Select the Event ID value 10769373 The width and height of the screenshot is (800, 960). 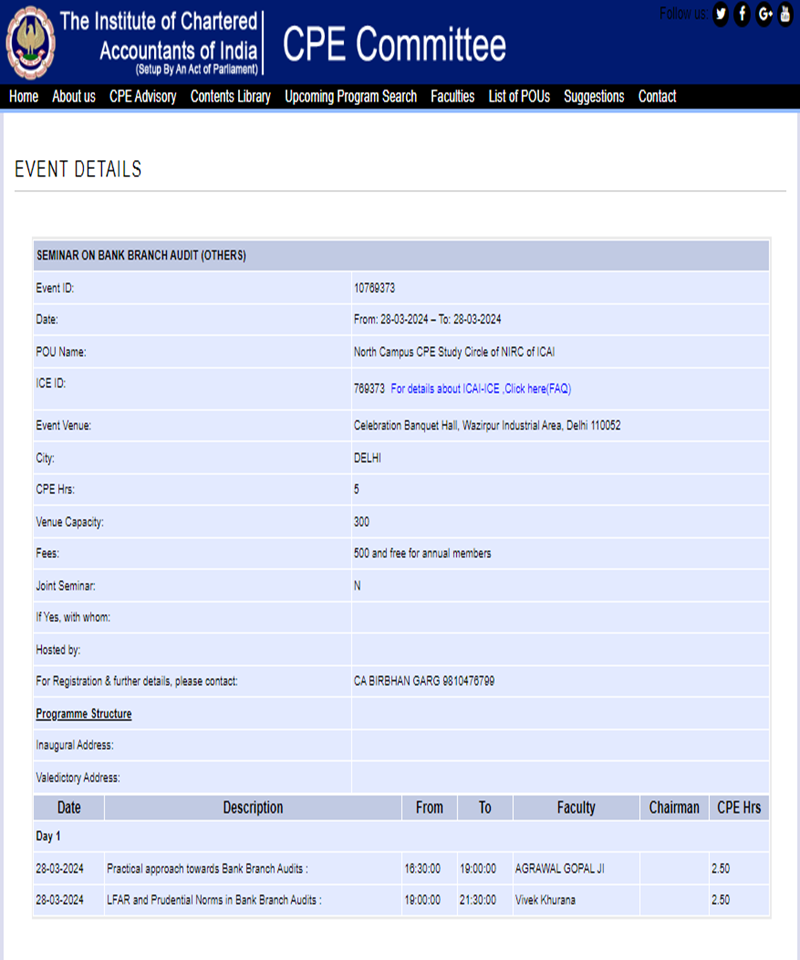(375, 288)
